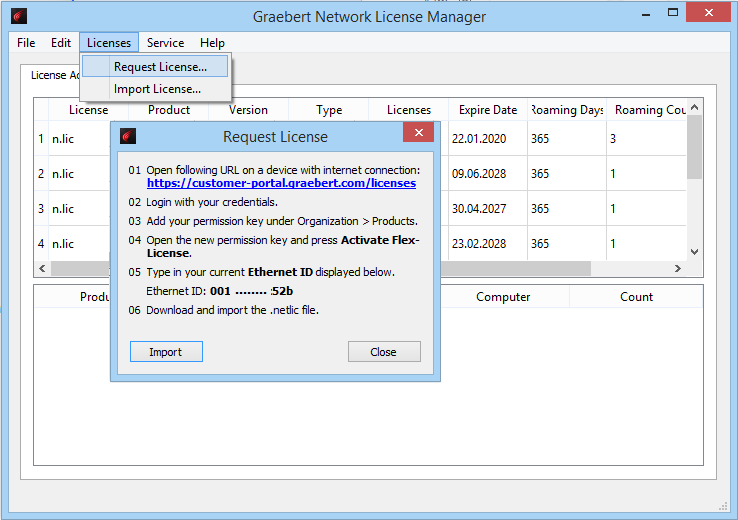738x520 pixels.
Task: Sort by the Product column header
Action: (168, 110)
